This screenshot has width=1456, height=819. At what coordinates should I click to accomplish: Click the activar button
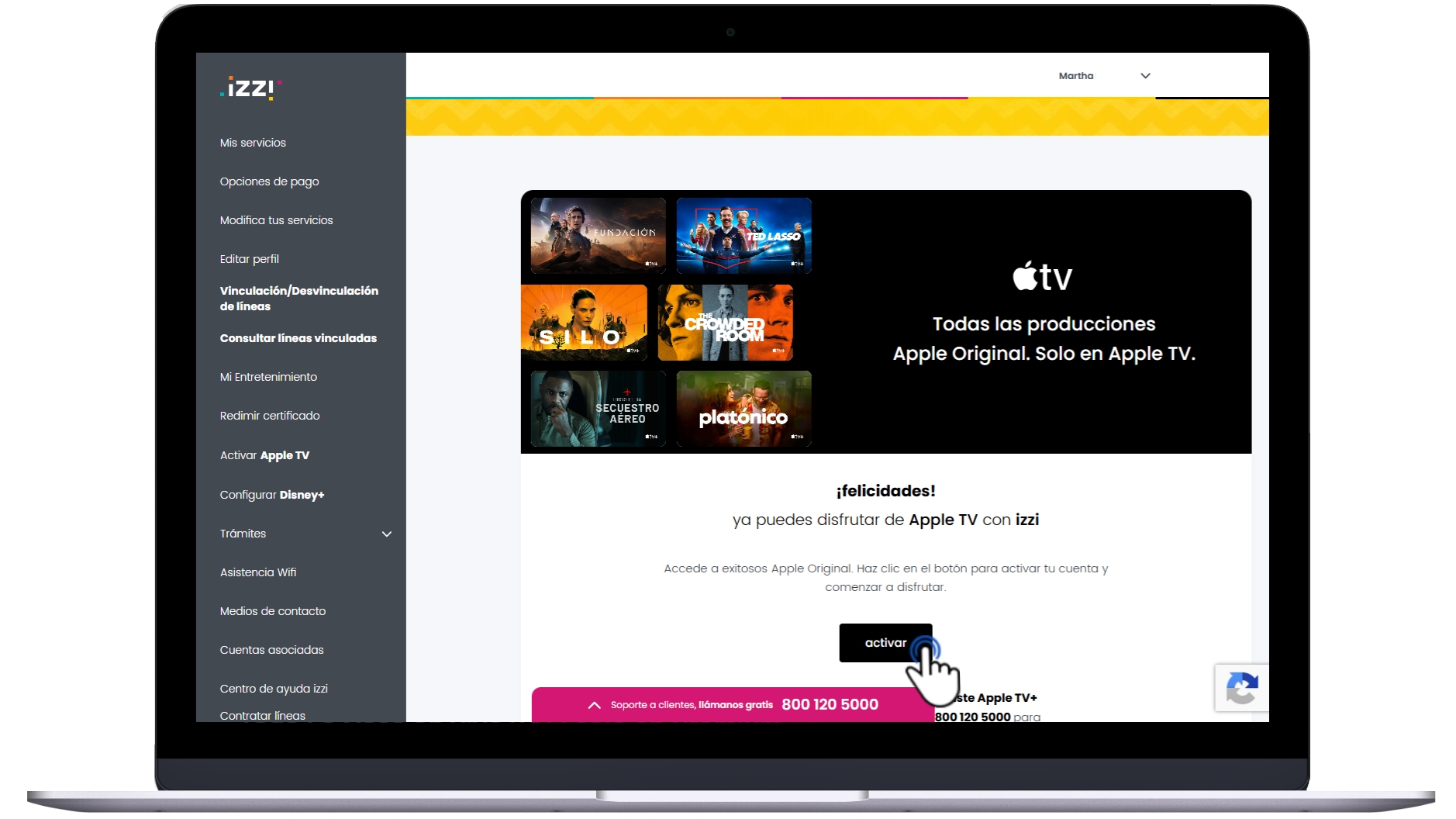885,643
